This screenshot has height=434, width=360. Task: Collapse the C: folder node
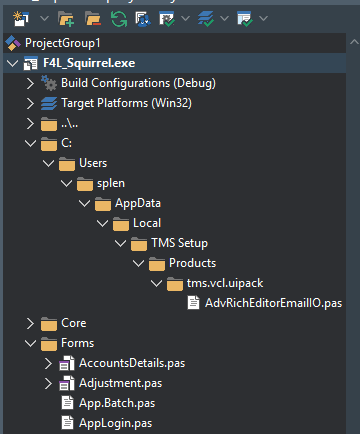30,143
